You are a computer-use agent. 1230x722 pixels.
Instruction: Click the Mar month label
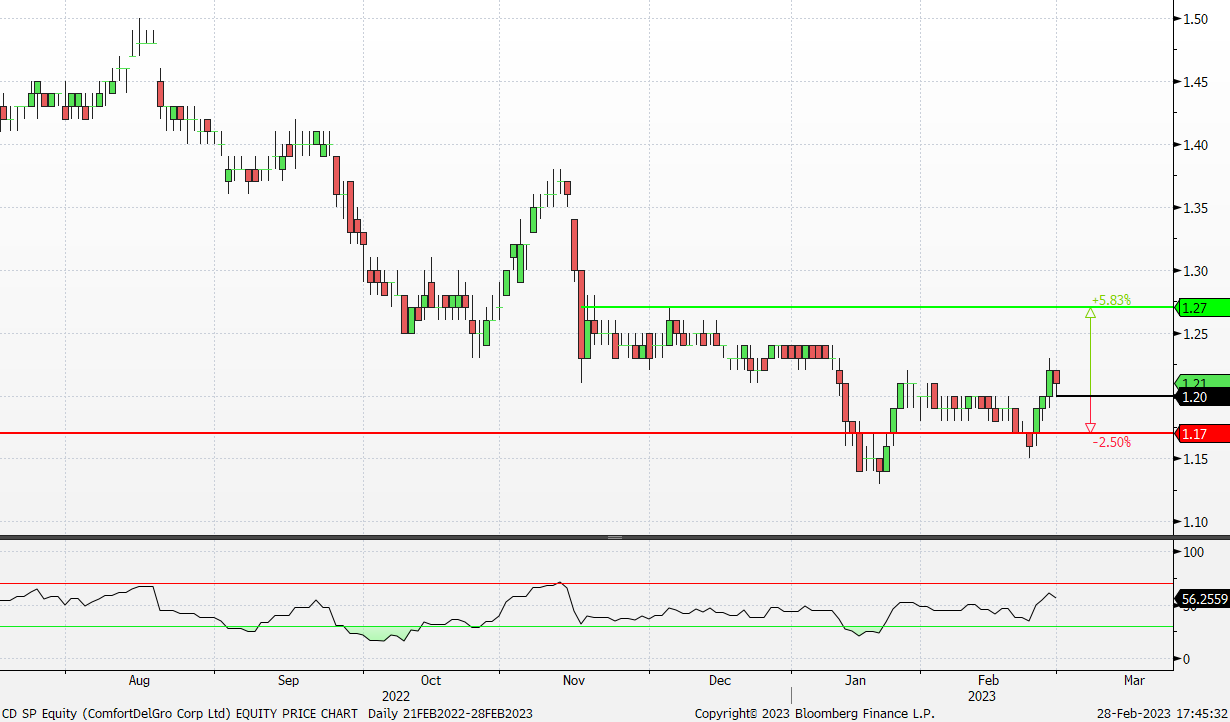tap(1133, 680)
